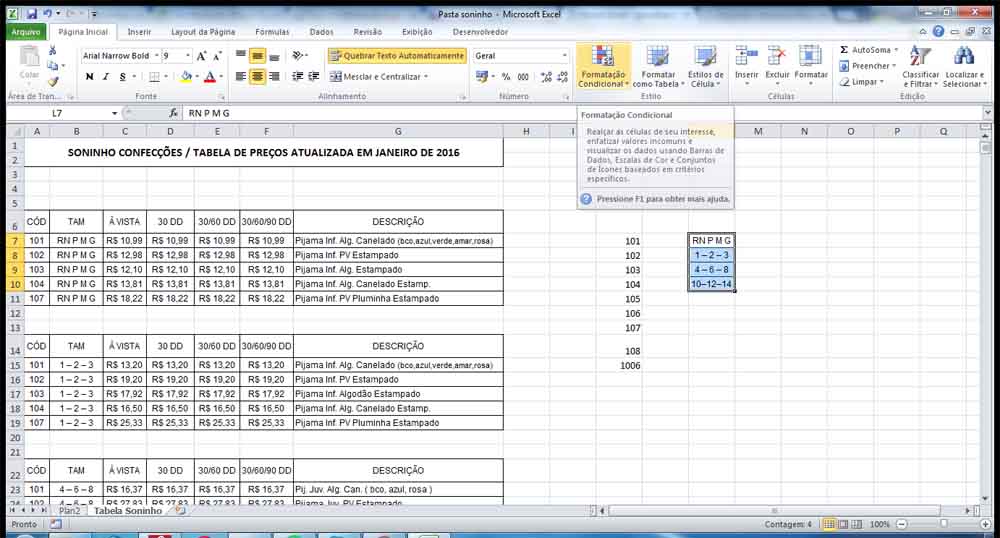Switch to the Inserir ribbon tab
1000x538 pixels.
tap(139, 32)
